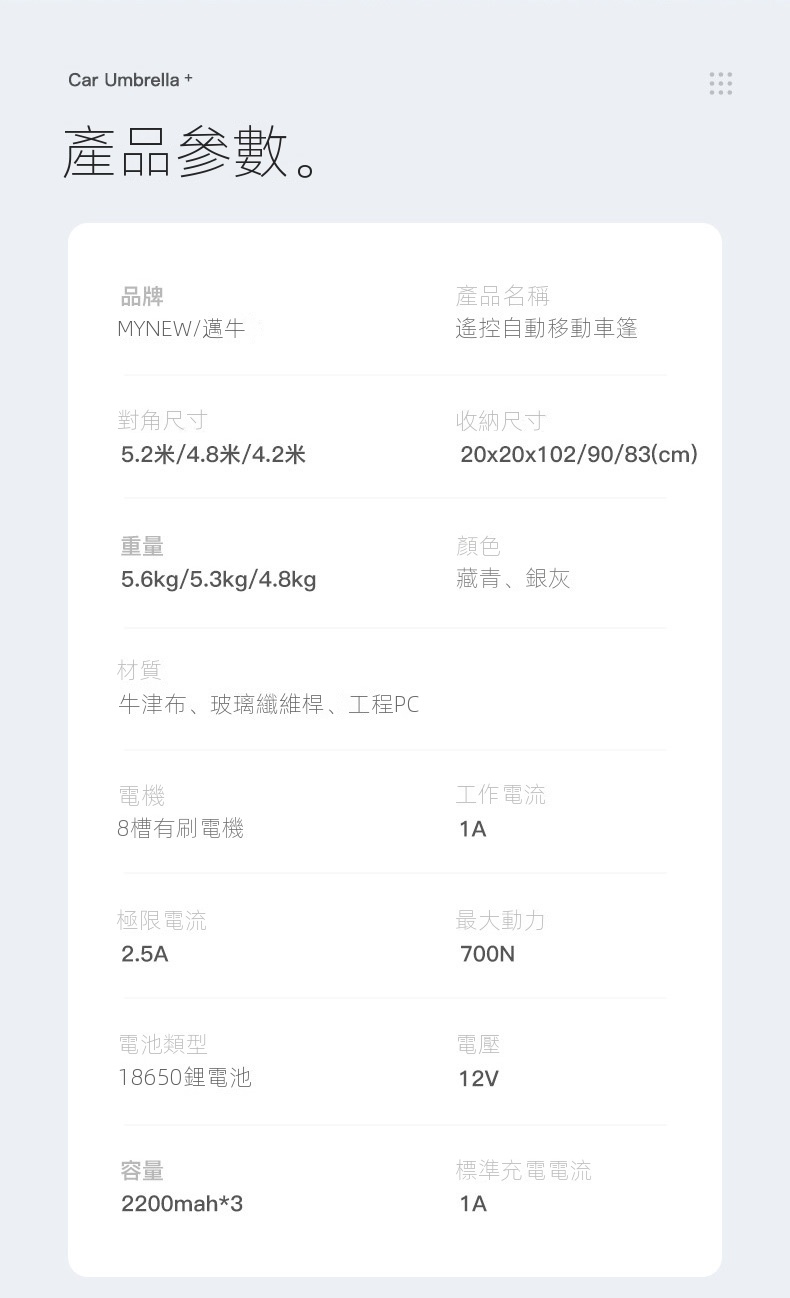Select the 2200mah*3 capacity value

(x=182, y=1204)
